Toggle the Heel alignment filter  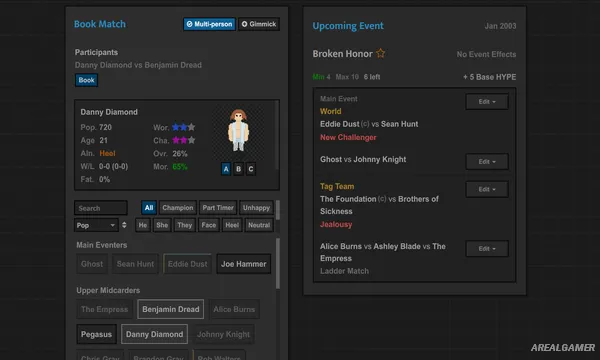(232, 225)
